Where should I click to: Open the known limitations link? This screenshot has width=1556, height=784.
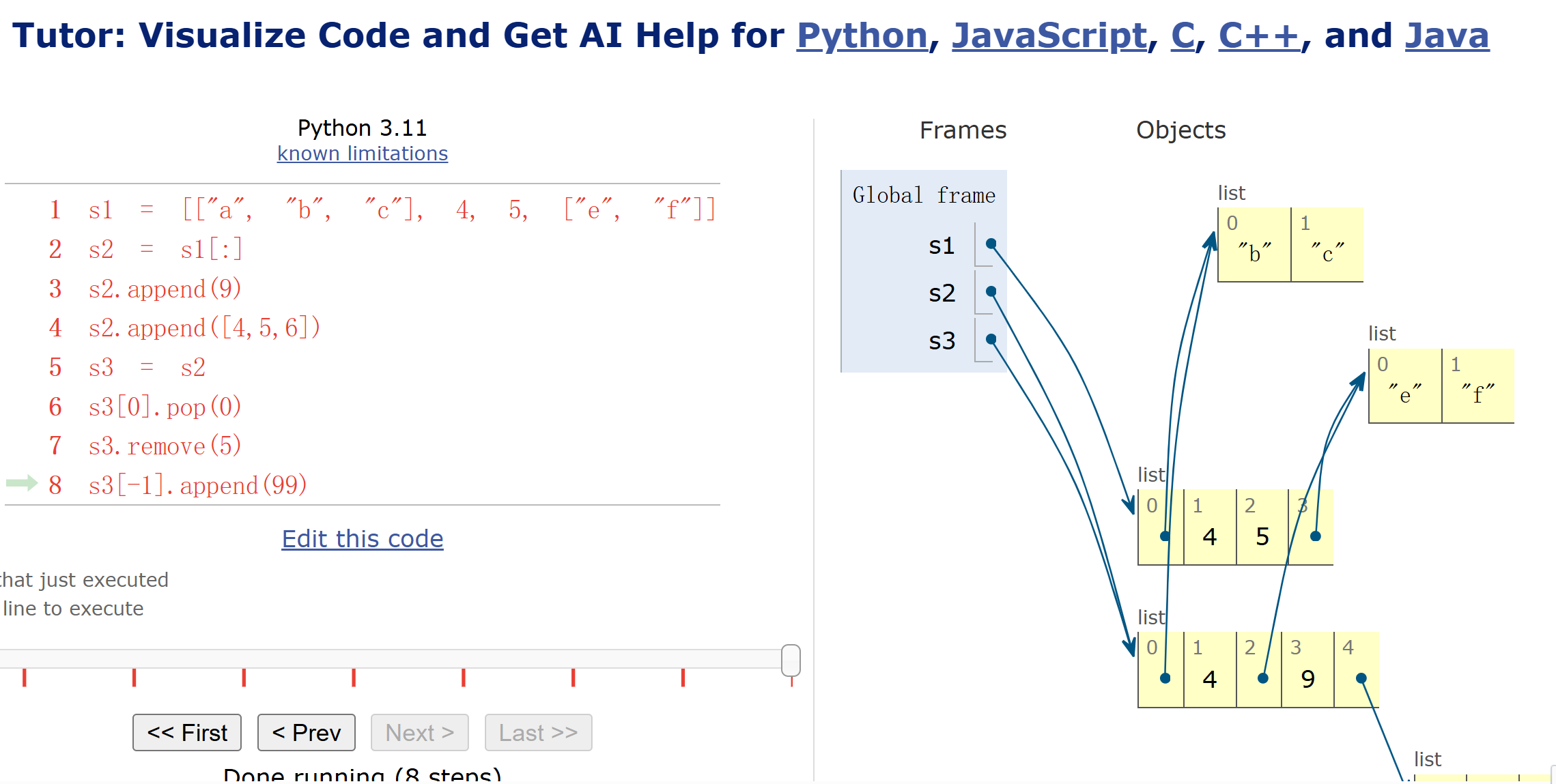click(x=363, y=154)
